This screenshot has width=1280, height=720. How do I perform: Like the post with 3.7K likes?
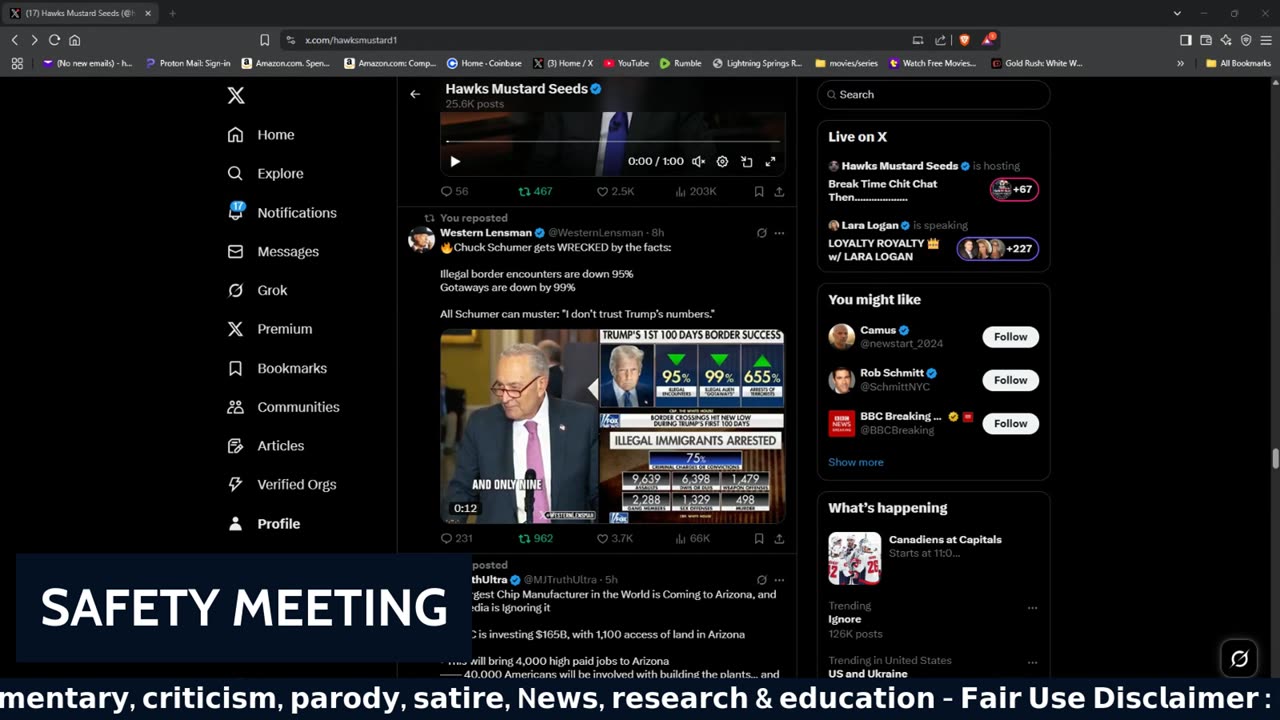[x=615, y=538]
